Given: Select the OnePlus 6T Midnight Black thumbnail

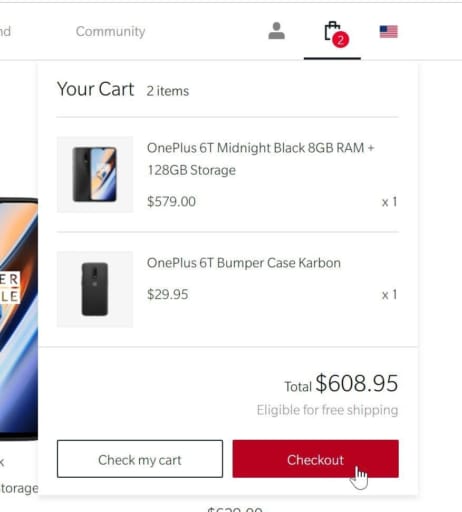Looking at the screenshot, I should pos(95,174).
